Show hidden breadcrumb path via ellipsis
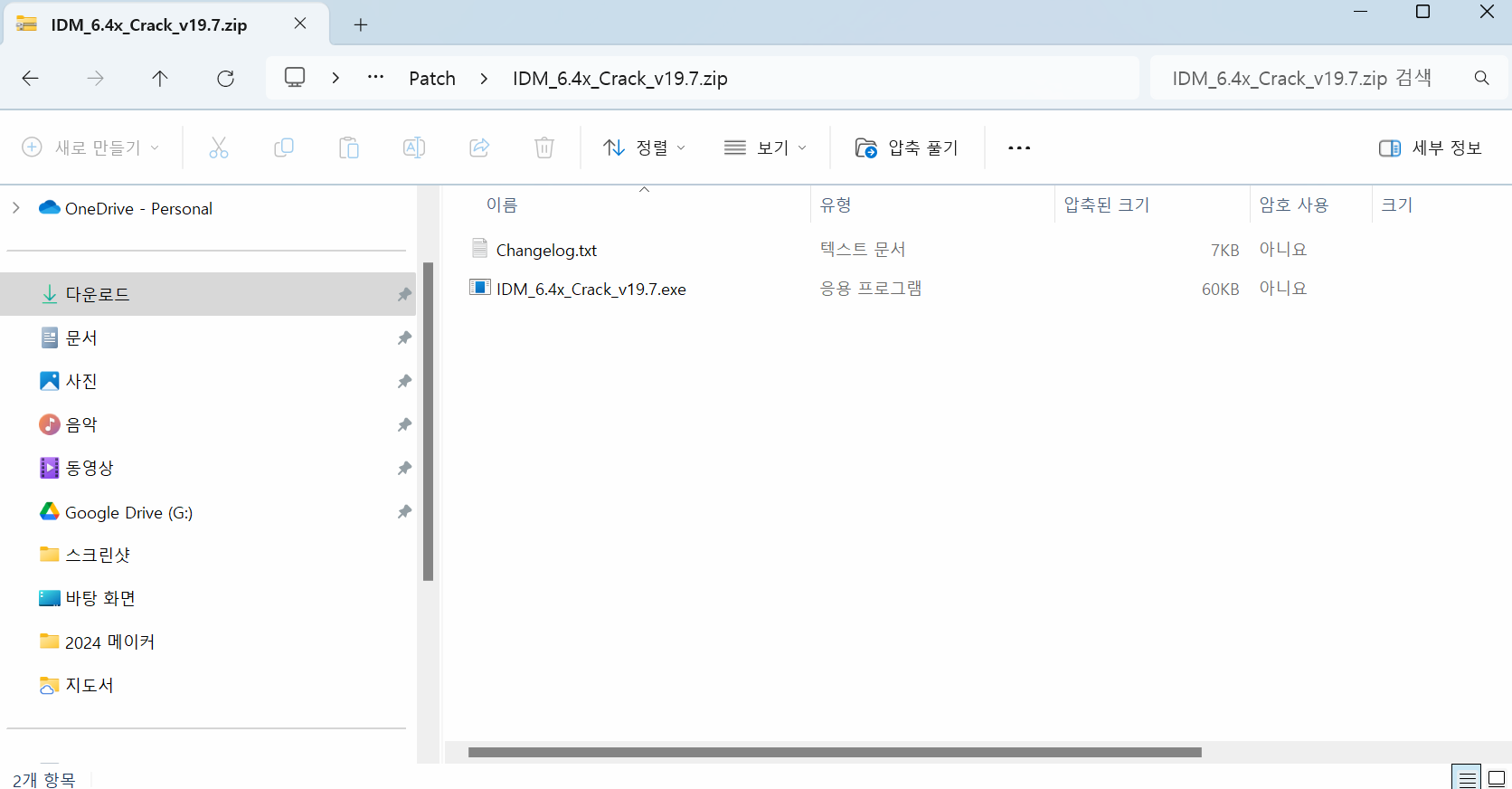 pyautogui.click(x=376, y=78)
